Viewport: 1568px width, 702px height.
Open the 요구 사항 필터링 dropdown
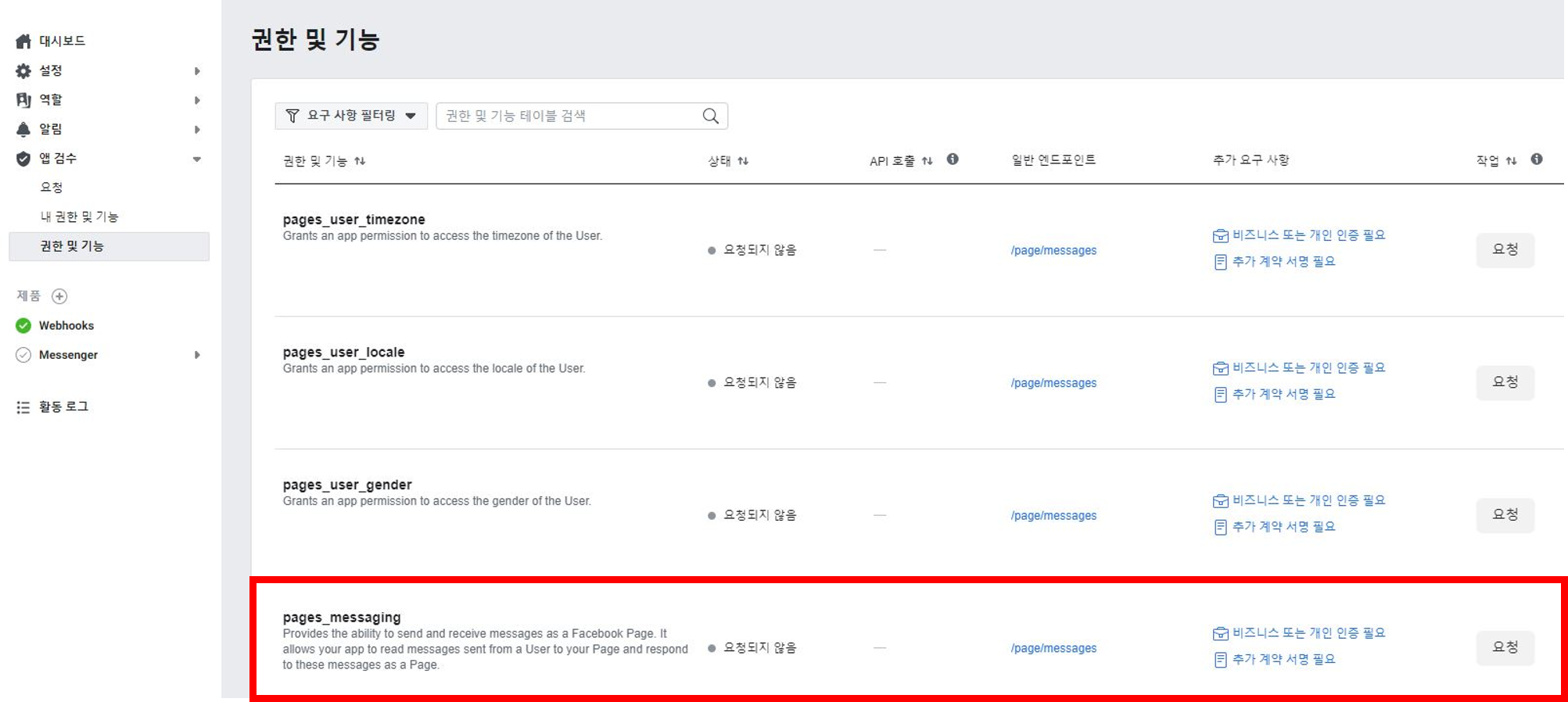[x=351, y=116]
